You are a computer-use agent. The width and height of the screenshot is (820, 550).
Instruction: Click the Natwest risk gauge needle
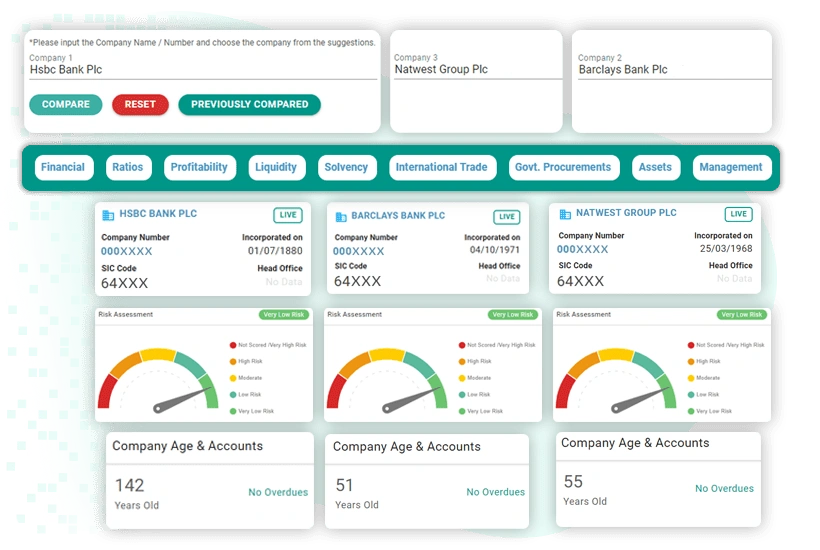tap(641, 399)
